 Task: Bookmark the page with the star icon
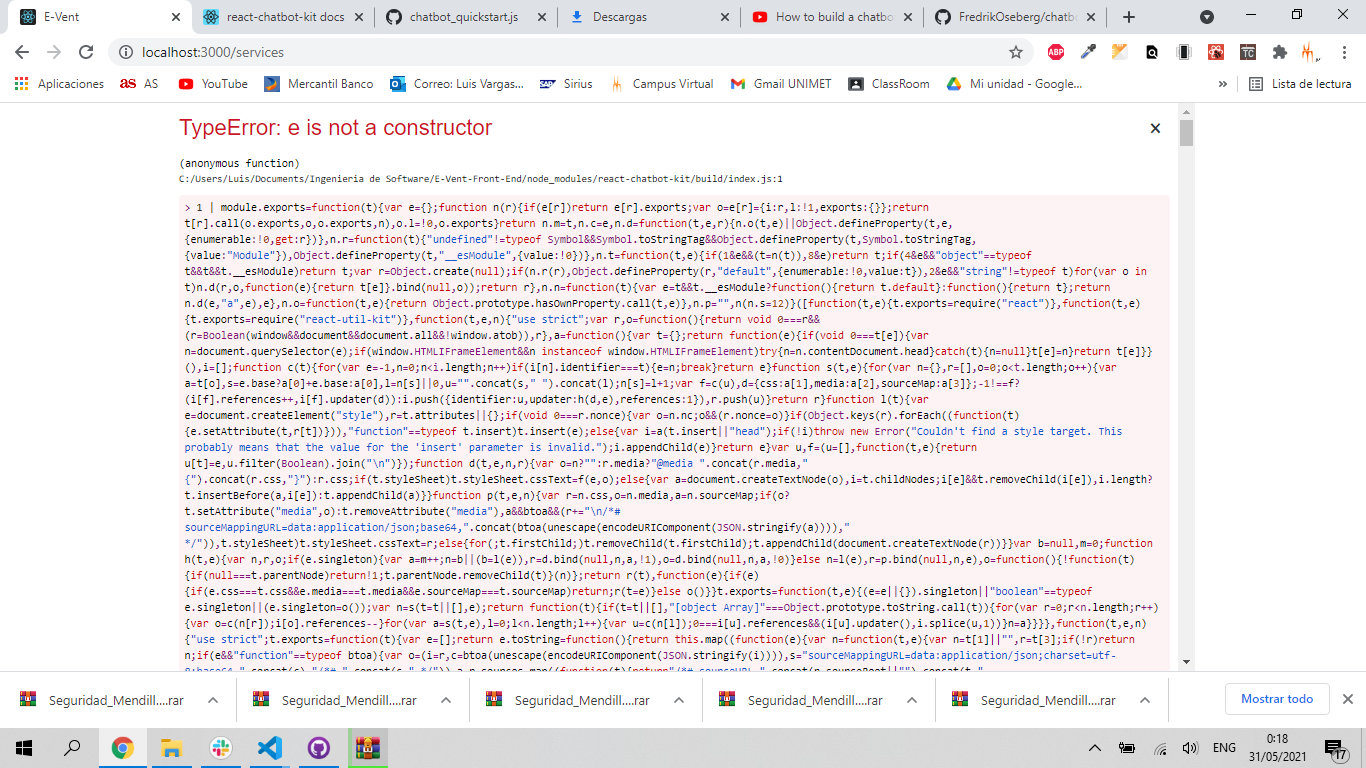(1014, 51)
